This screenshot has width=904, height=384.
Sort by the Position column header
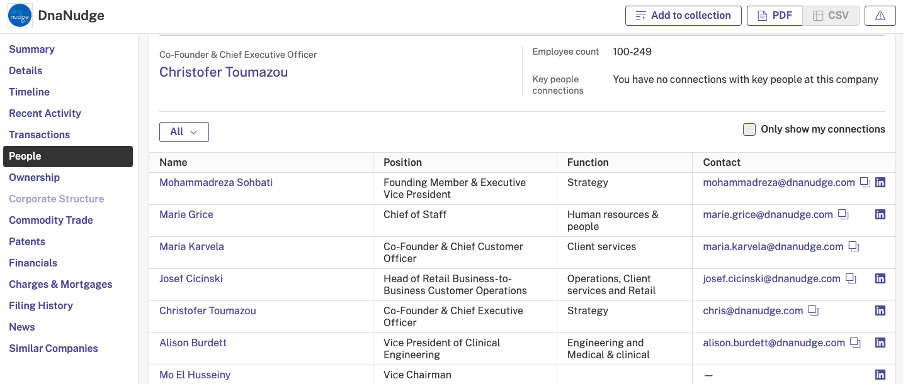402,163
